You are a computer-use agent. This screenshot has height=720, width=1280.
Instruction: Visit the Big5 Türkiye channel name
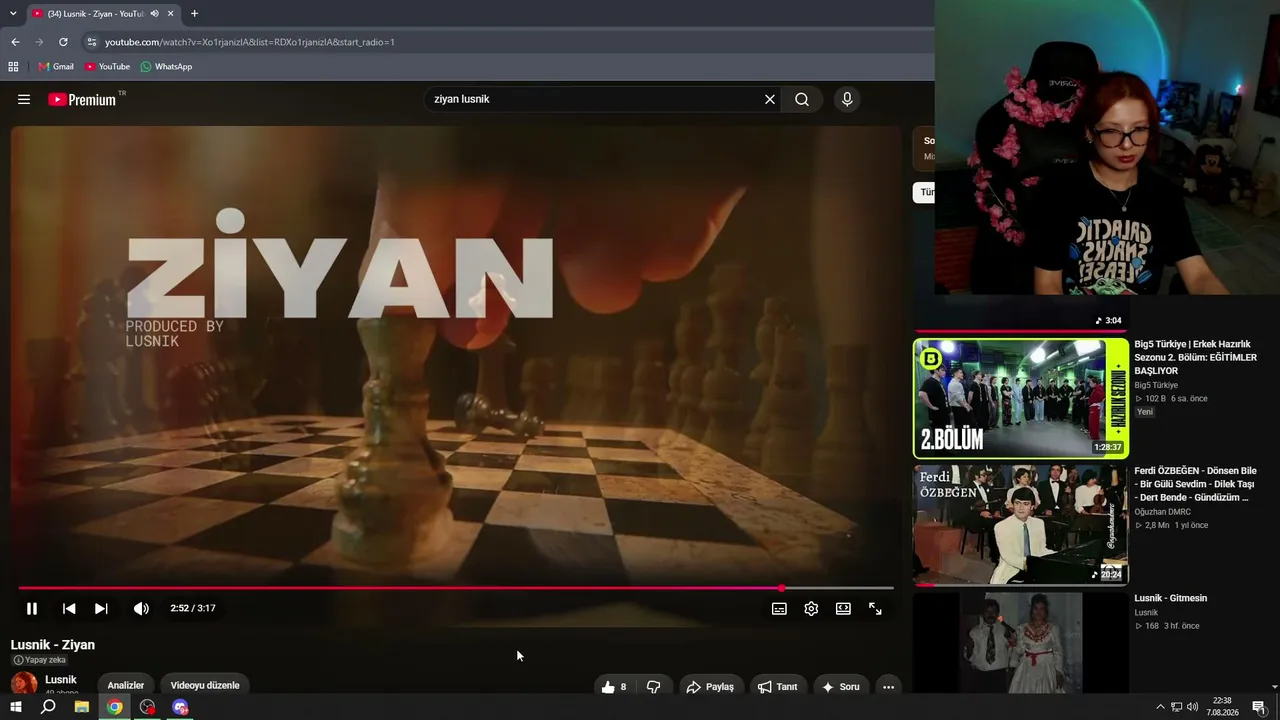point(1156,385)
